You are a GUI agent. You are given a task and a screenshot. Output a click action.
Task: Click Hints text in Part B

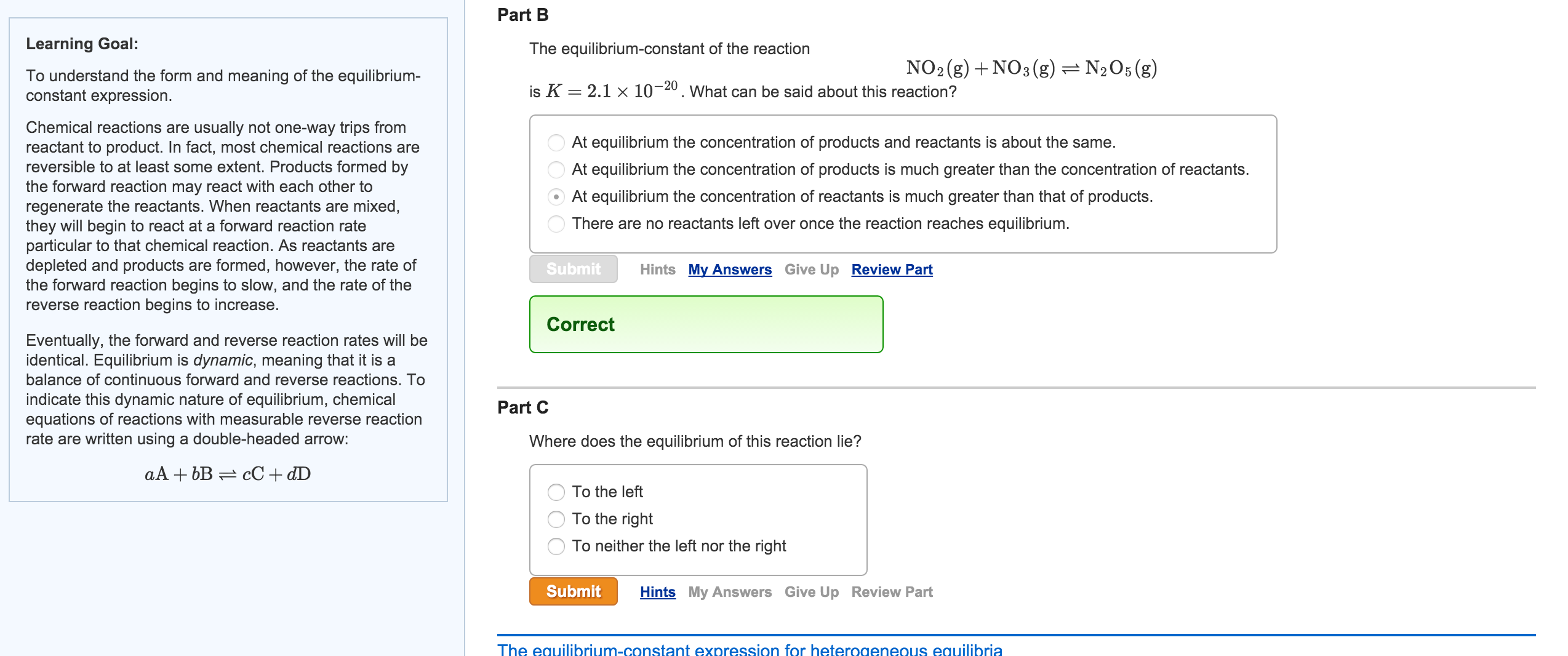click(657, 270)
